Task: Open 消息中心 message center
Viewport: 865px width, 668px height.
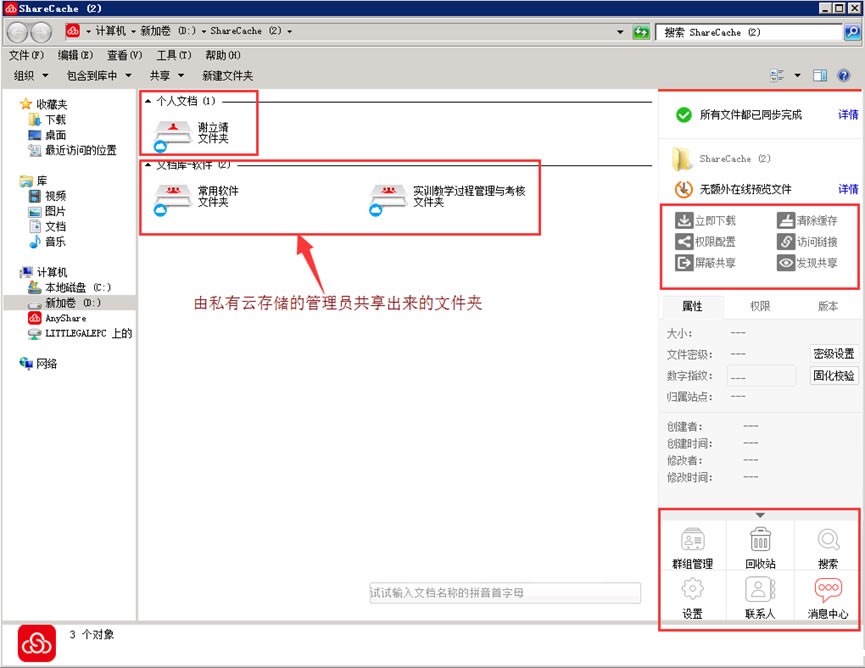Action: (827, 590)
